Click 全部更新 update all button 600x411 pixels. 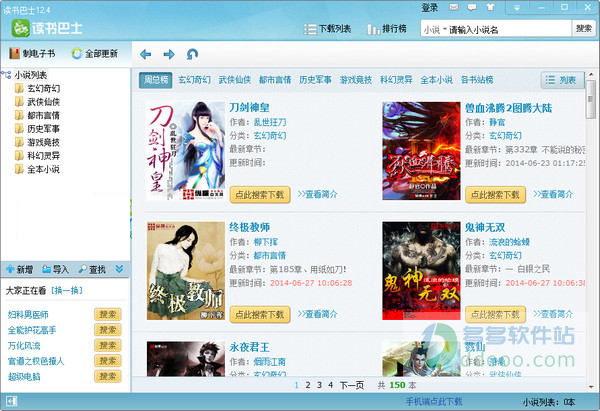coord(95,54)
